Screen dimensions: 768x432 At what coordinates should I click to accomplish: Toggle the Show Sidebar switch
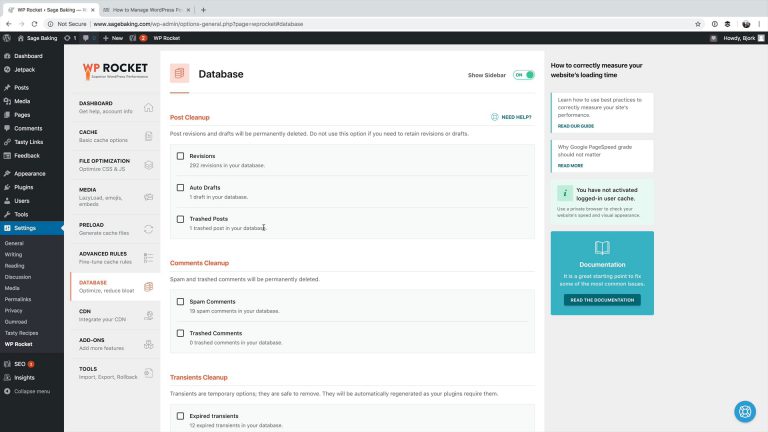pyautogui.click(x=524, y=75)
